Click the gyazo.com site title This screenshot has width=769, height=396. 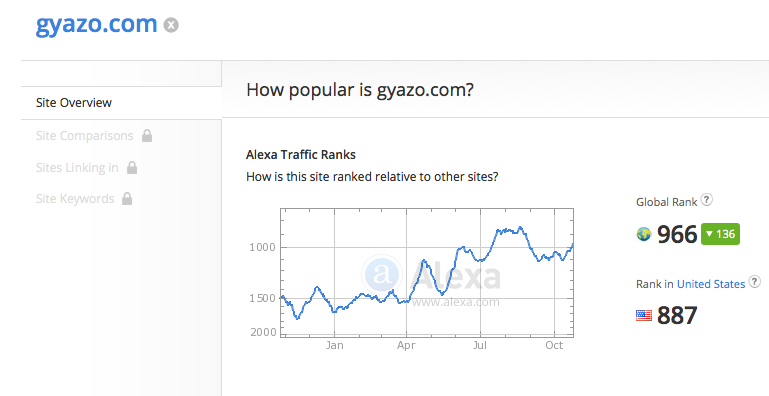click(x=96, y=24)
